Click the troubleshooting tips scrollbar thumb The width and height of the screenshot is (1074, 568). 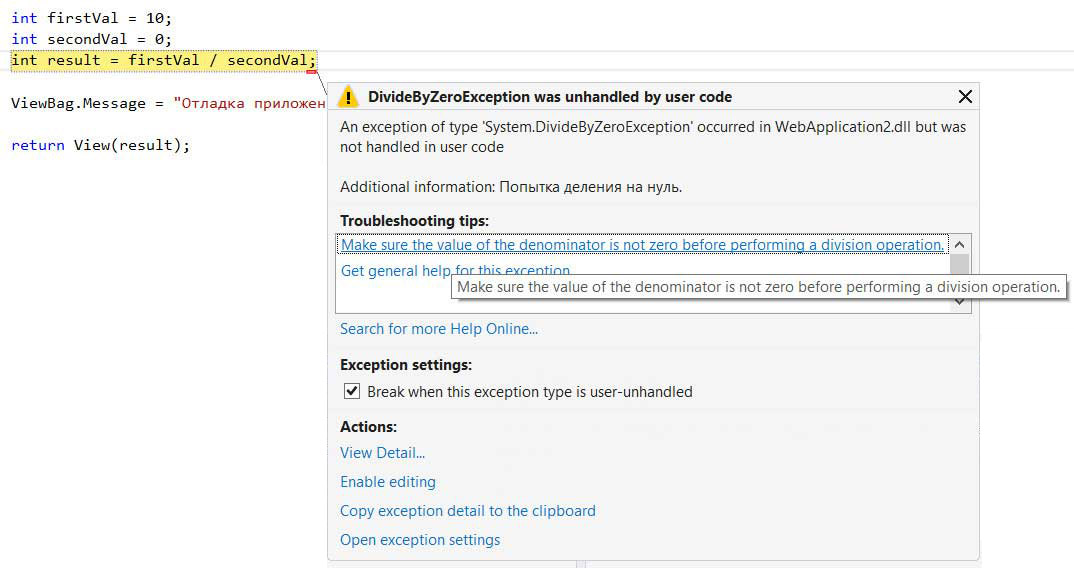coord(960,265)
